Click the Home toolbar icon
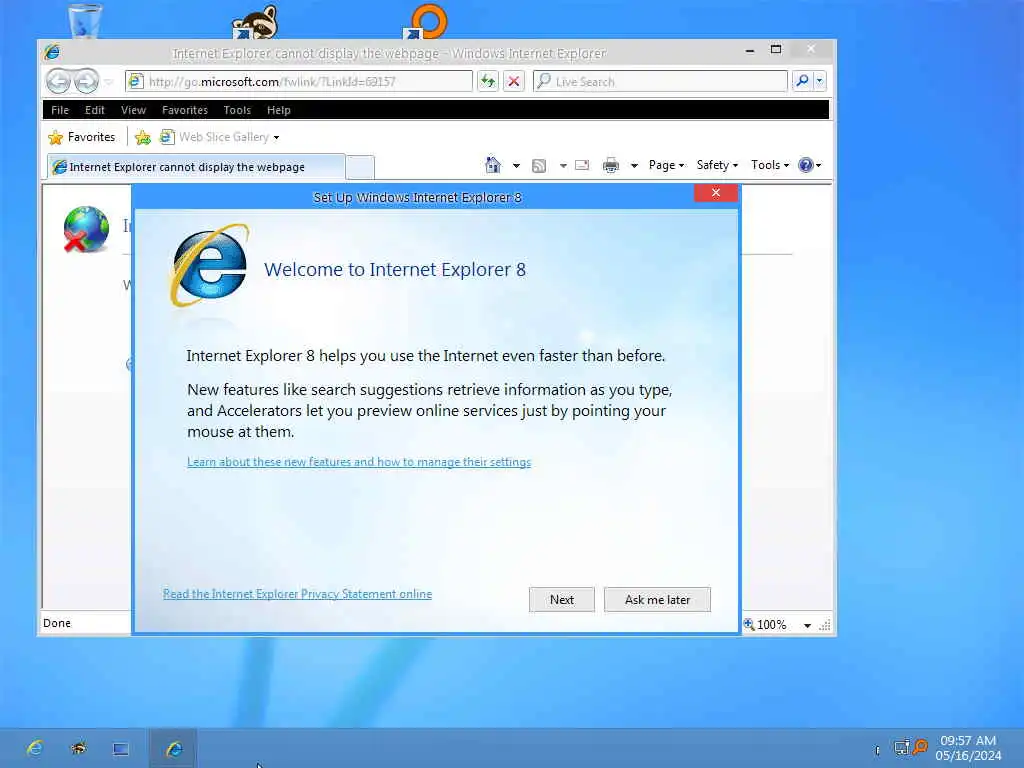 tap(493, 165)
